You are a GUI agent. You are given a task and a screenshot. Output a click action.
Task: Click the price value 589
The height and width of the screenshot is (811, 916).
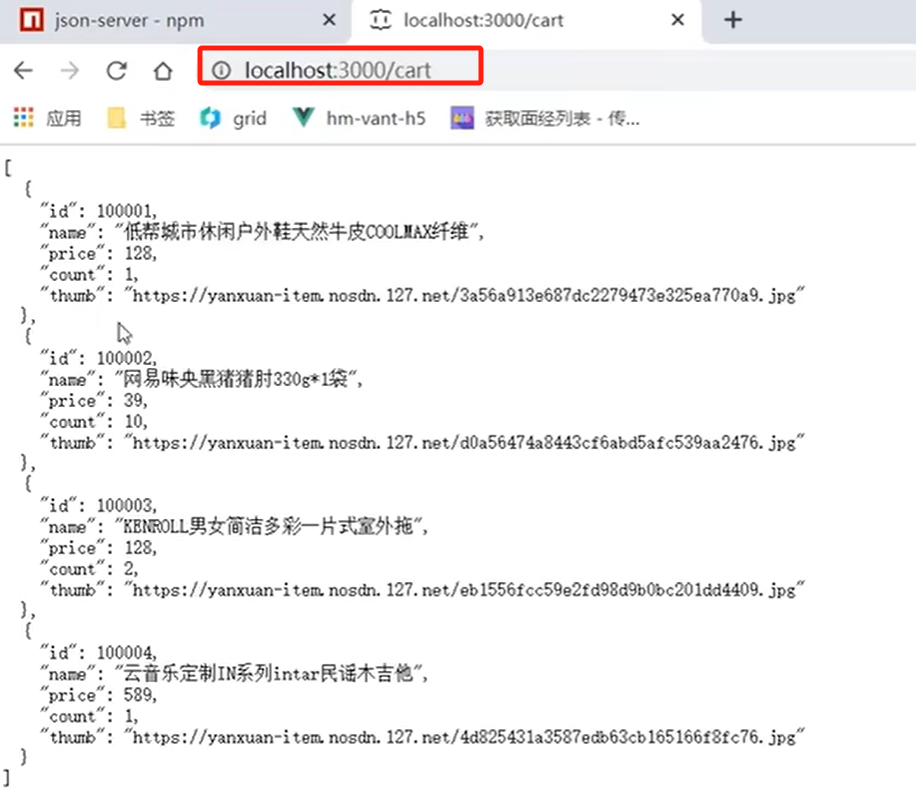[137, 695]
